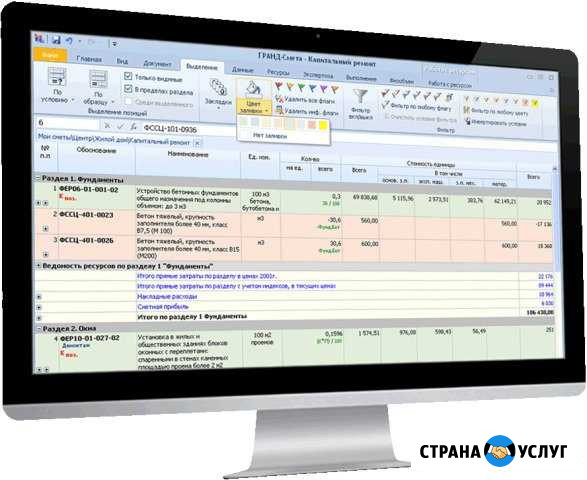Screen dimensions: 587x480
Task: Expand row ФССЦ-401-0023 plus box
Action: (x=45, y=228)
